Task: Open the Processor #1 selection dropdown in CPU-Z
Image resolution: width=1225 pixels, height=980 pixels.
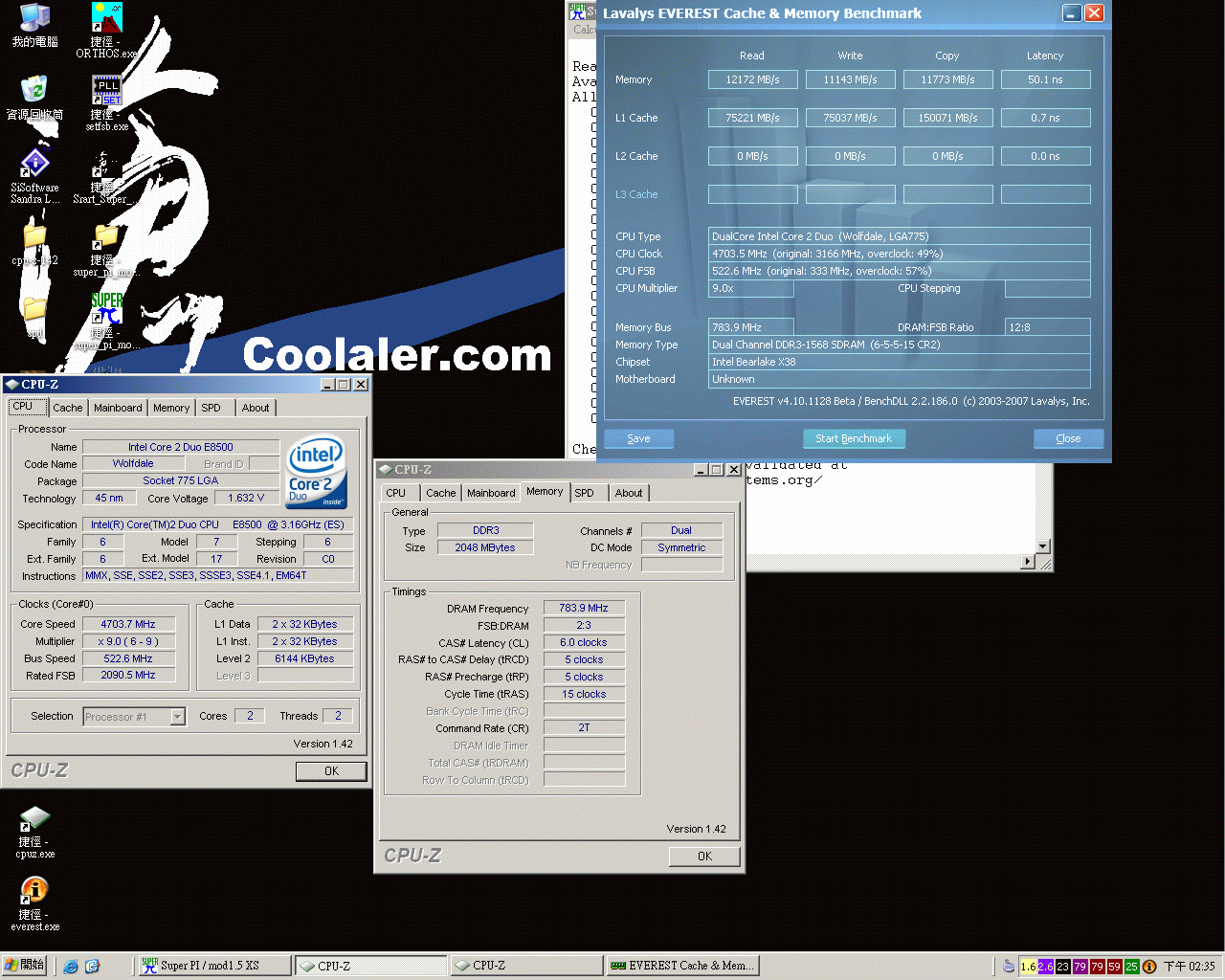Action: point(177,717)
